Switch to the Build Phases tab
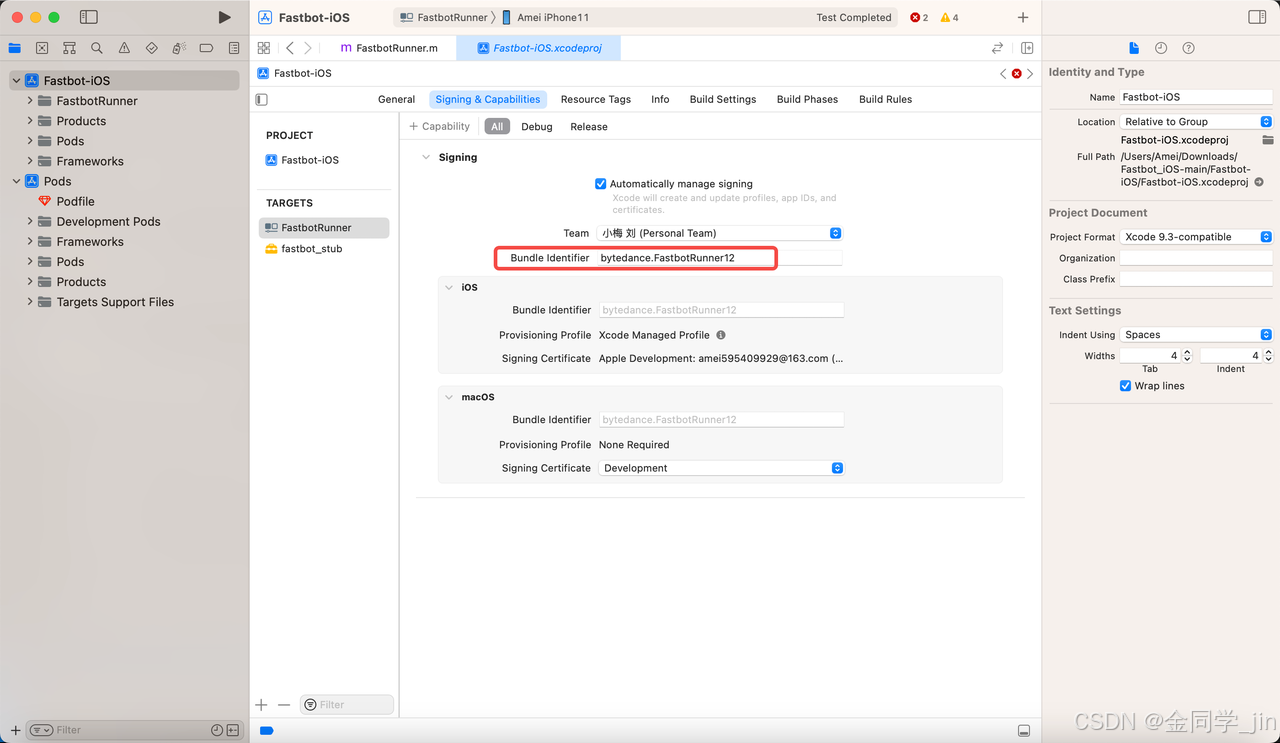The width and height of the screenshot is (1280, 743). pos(807,99)
